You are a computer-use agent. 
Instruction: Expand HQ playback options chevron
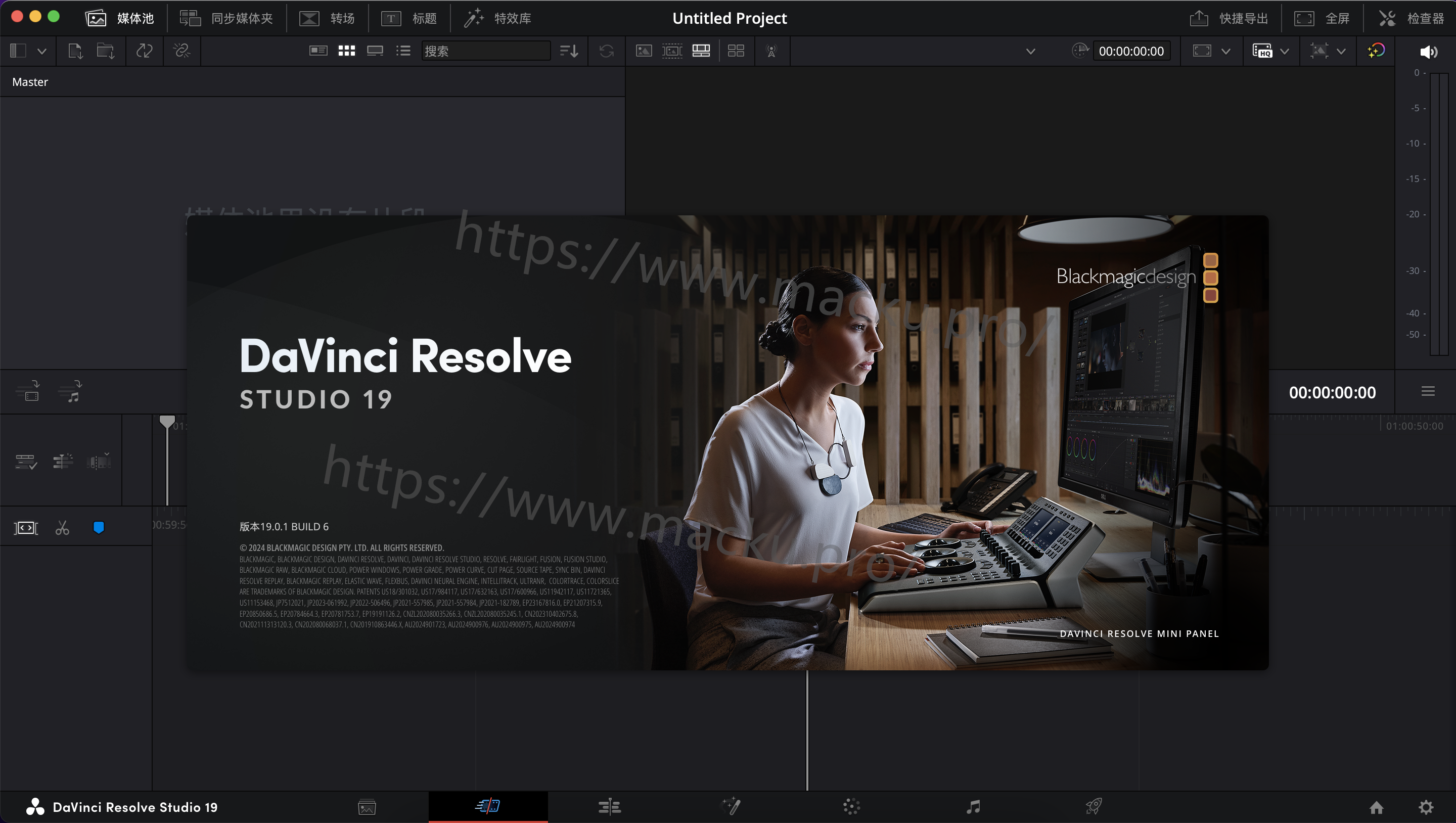click(1284, 52)
